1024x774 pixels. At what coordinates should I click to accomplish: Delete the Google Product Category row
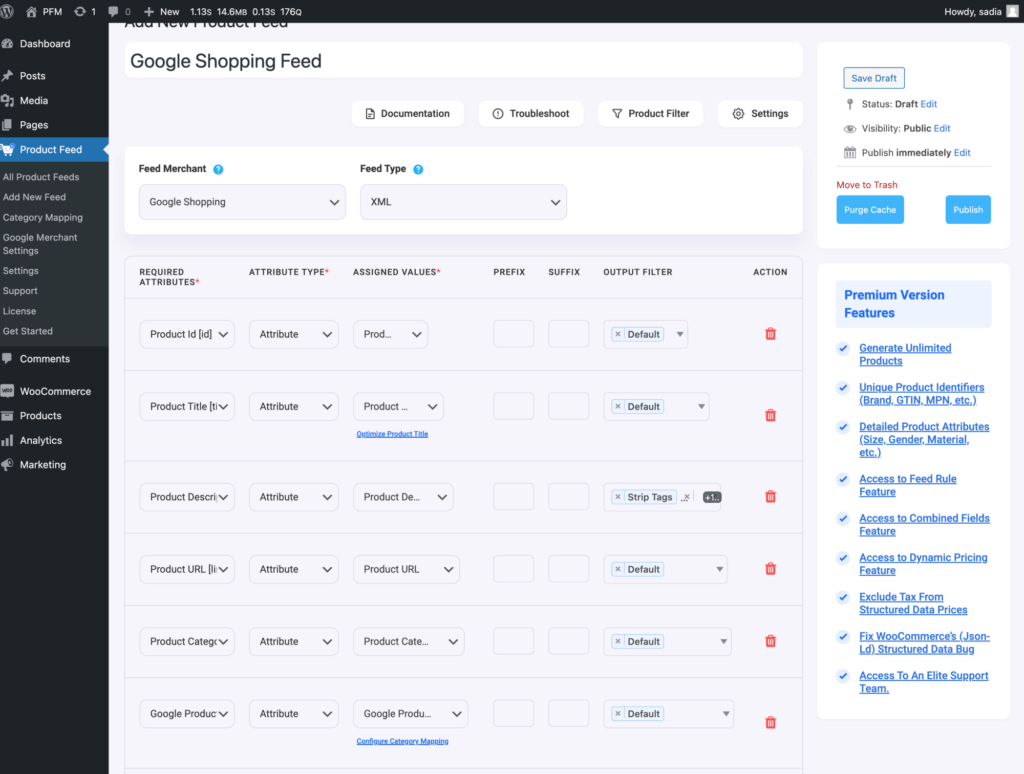[771, 722]
